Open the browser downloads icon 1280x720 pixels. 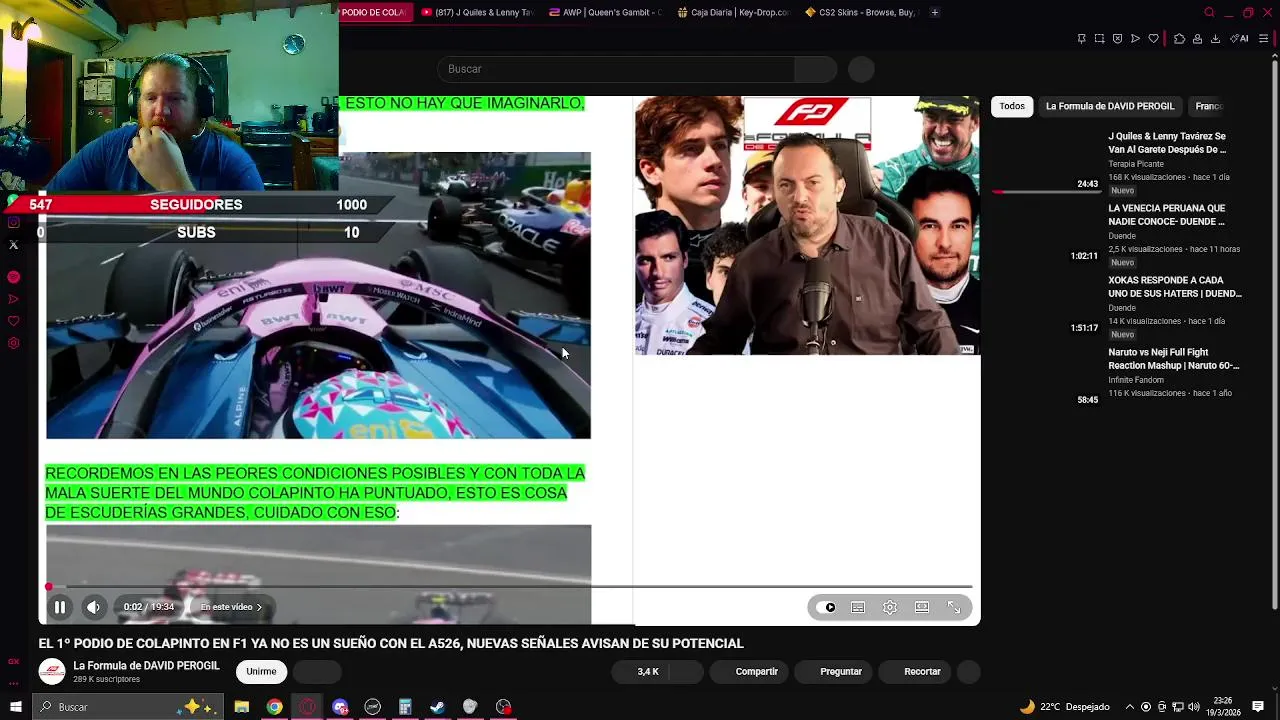click(x=1215, y=39)
